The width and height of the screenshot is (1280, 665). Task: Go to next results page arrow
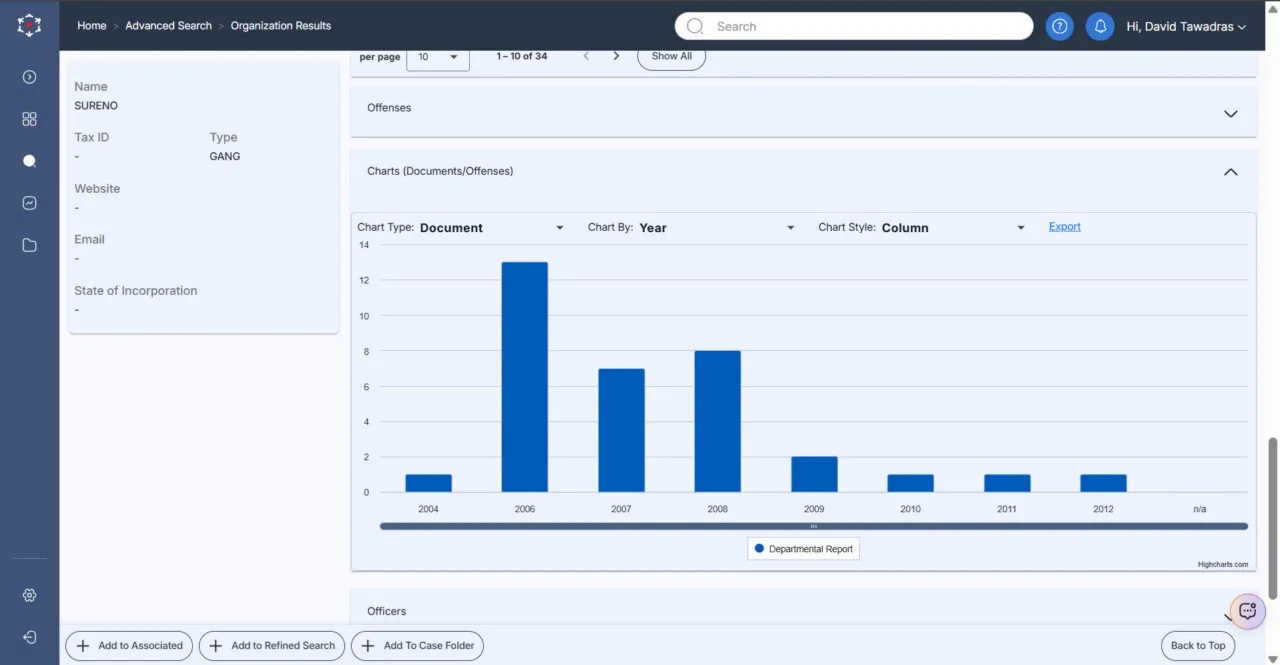pos(616,56)
